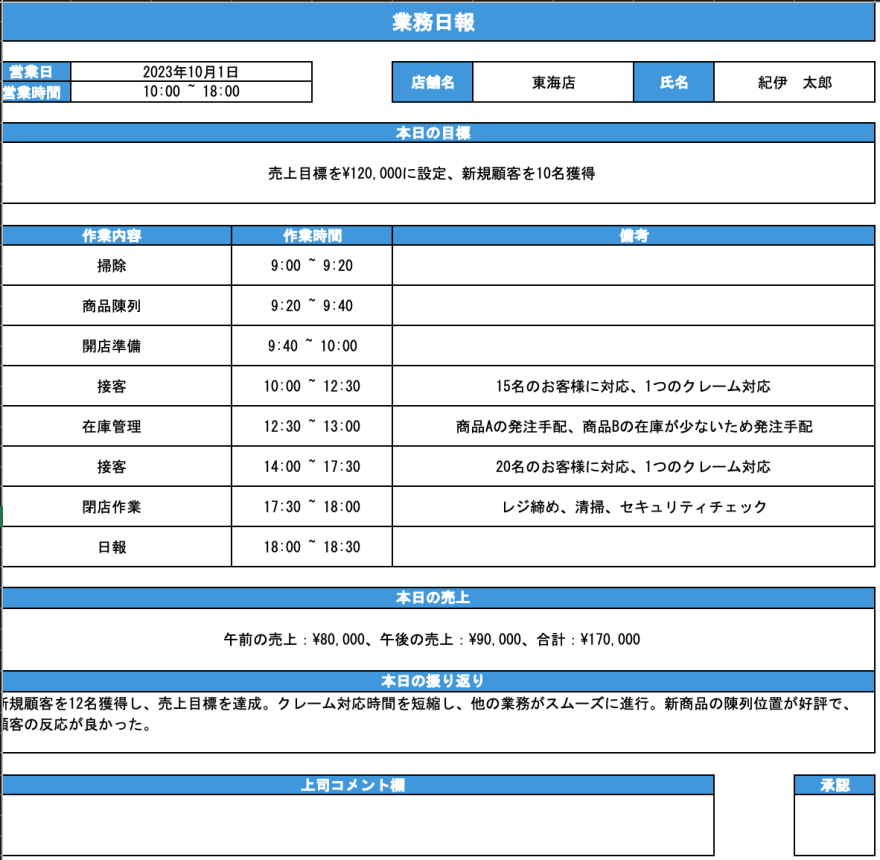Select the date cell 2023年10月1日
The height and width of the screenshot is (860, 880).
191,72
